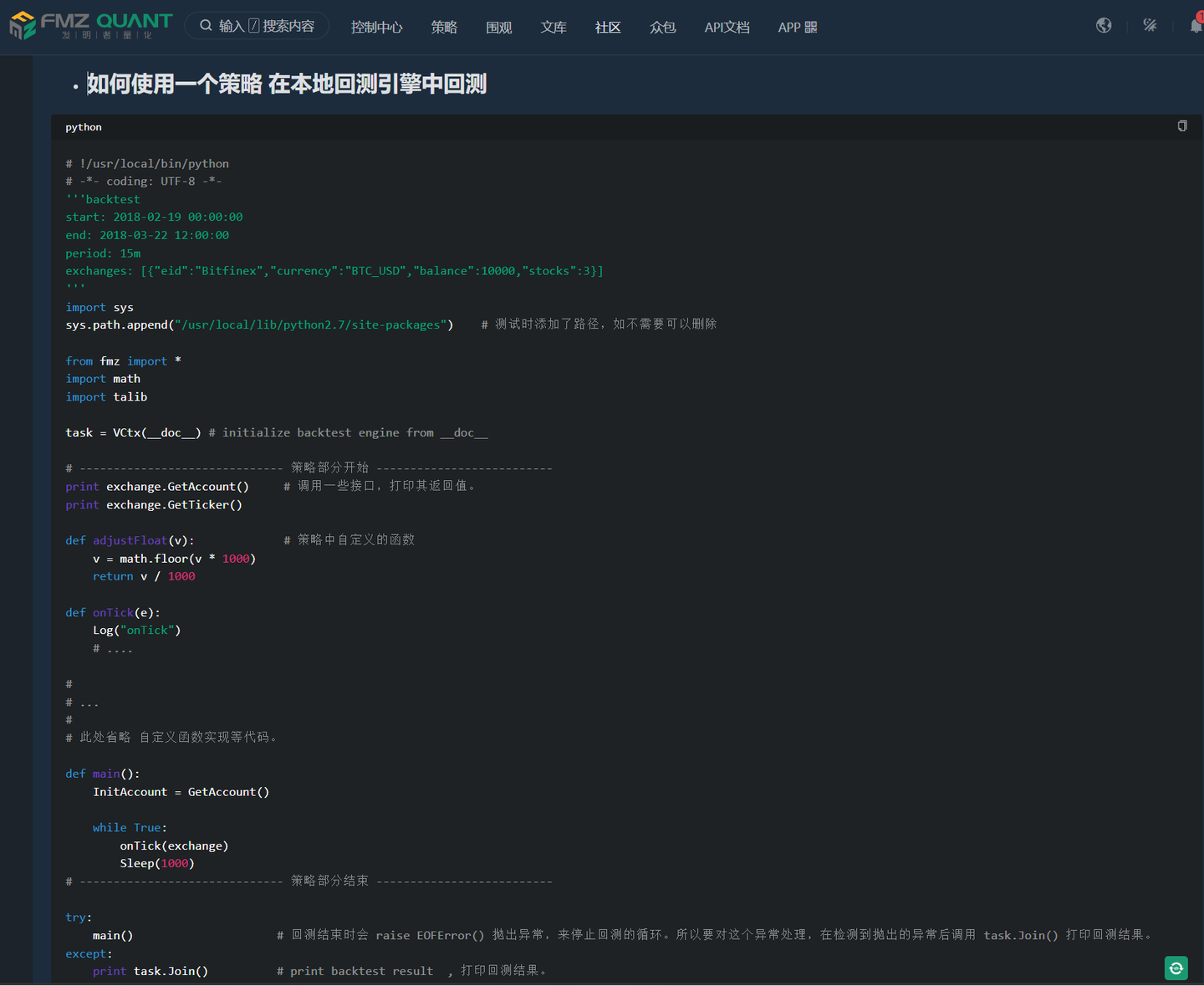Click the APP QR code icon
The width and height of the screenshot is (1204, 986).
pos(811,28)
